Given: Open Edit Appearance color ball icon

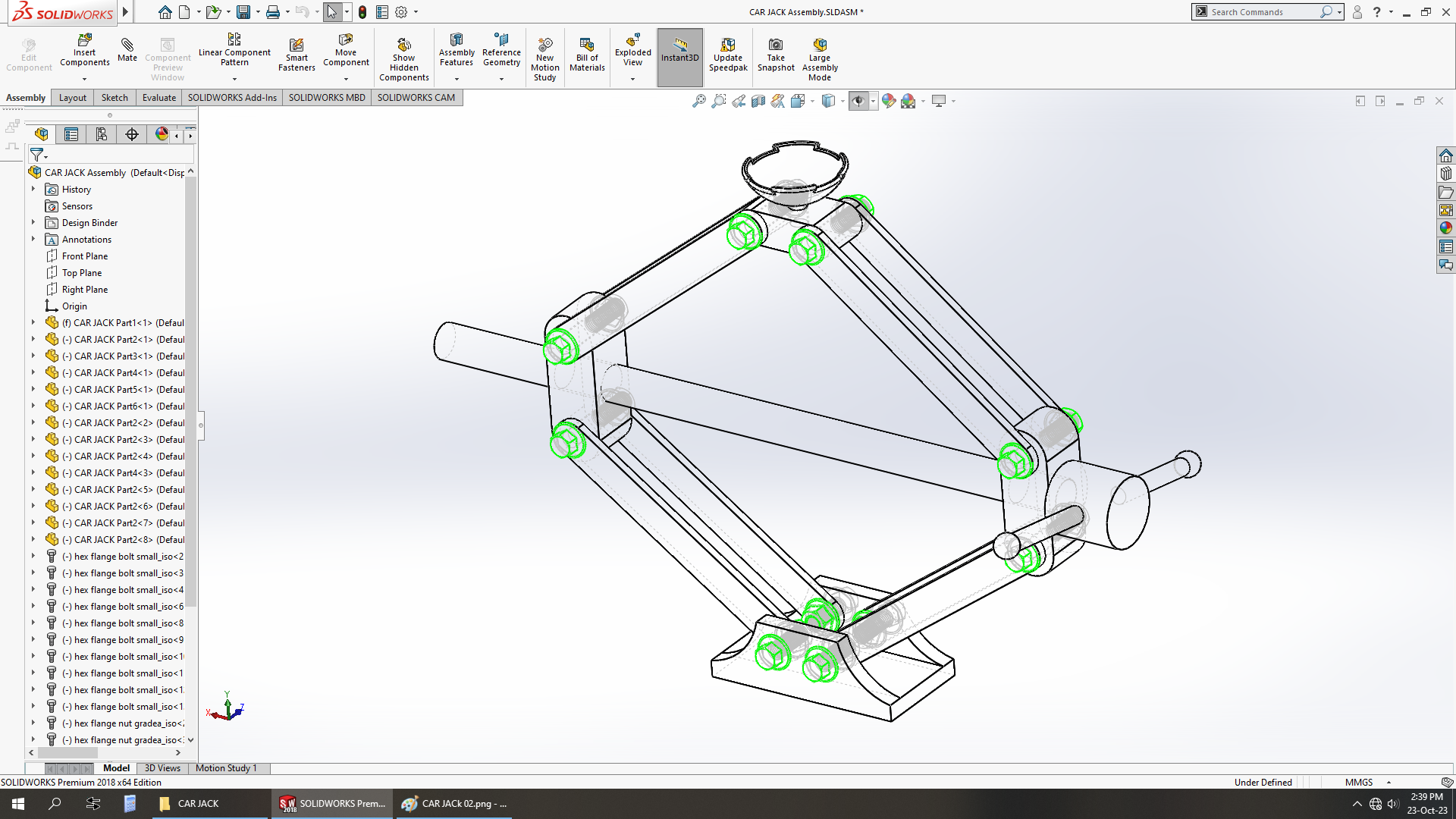Looking at the screenshot, I should pos(888,101).
